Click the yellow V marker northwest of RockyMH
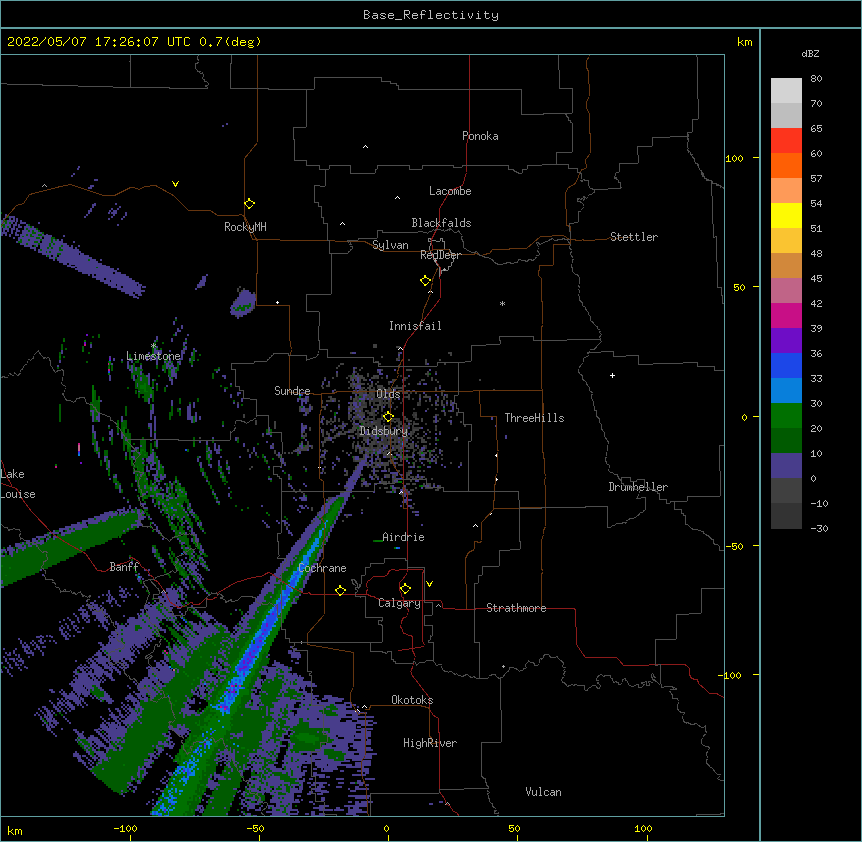 (175, 184)
